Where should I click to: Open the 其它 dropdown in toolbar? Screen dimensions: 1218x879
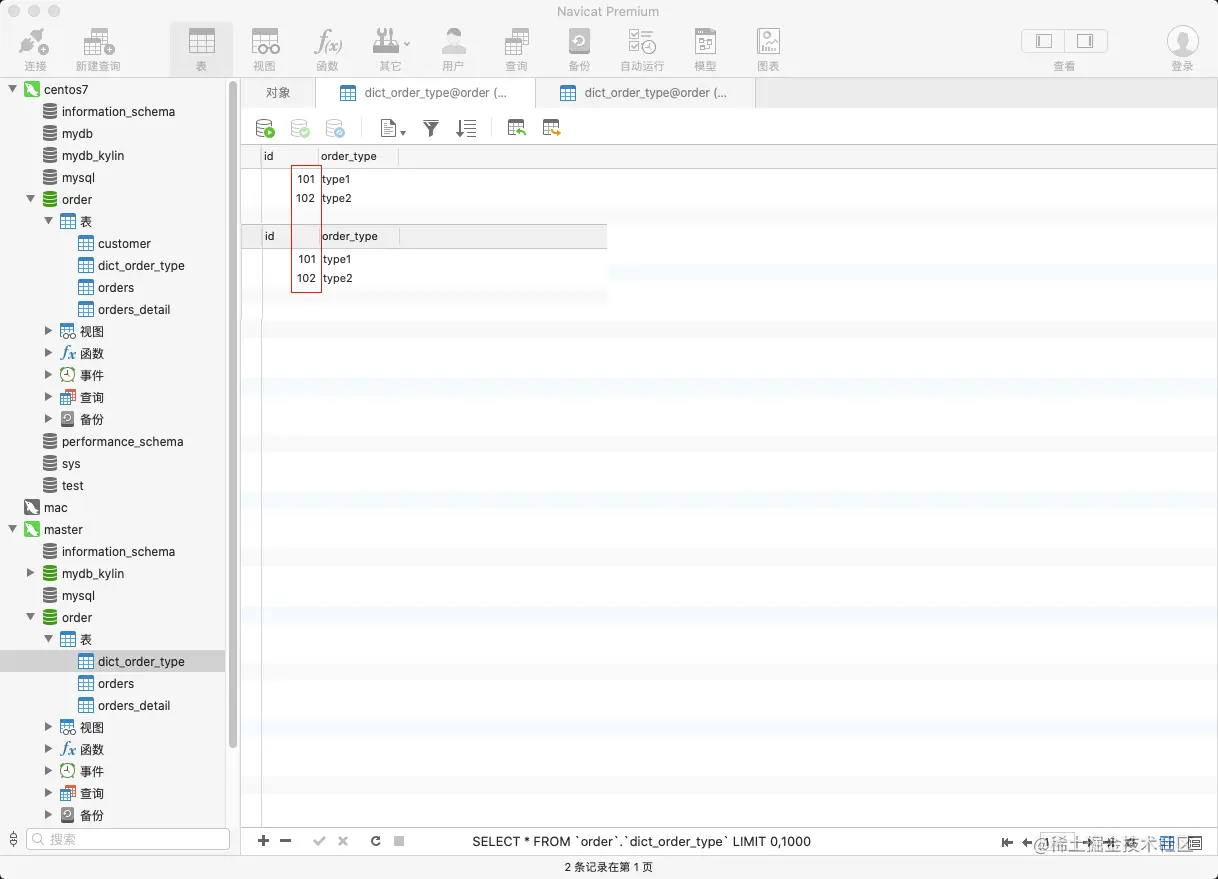[x=390, y=49]
